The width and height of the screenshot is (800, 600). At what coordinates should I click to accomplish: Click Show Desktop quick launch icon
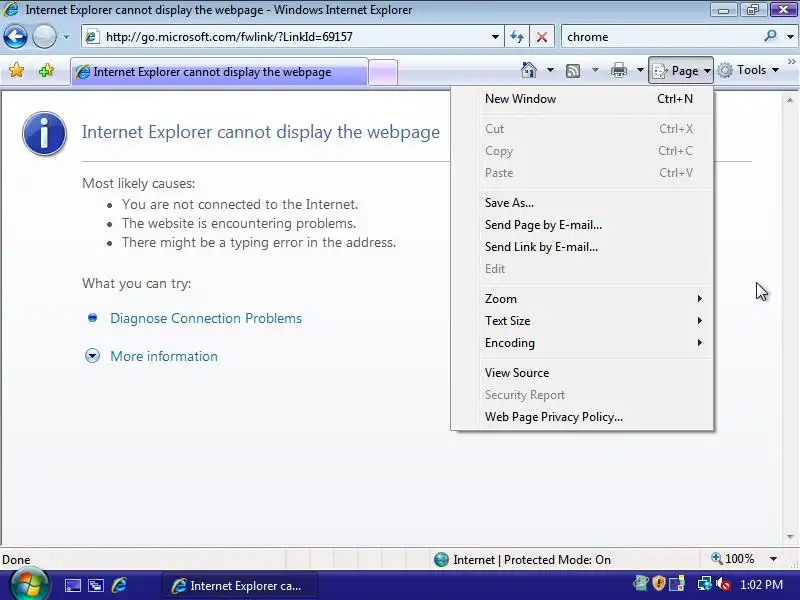point(72,585)
